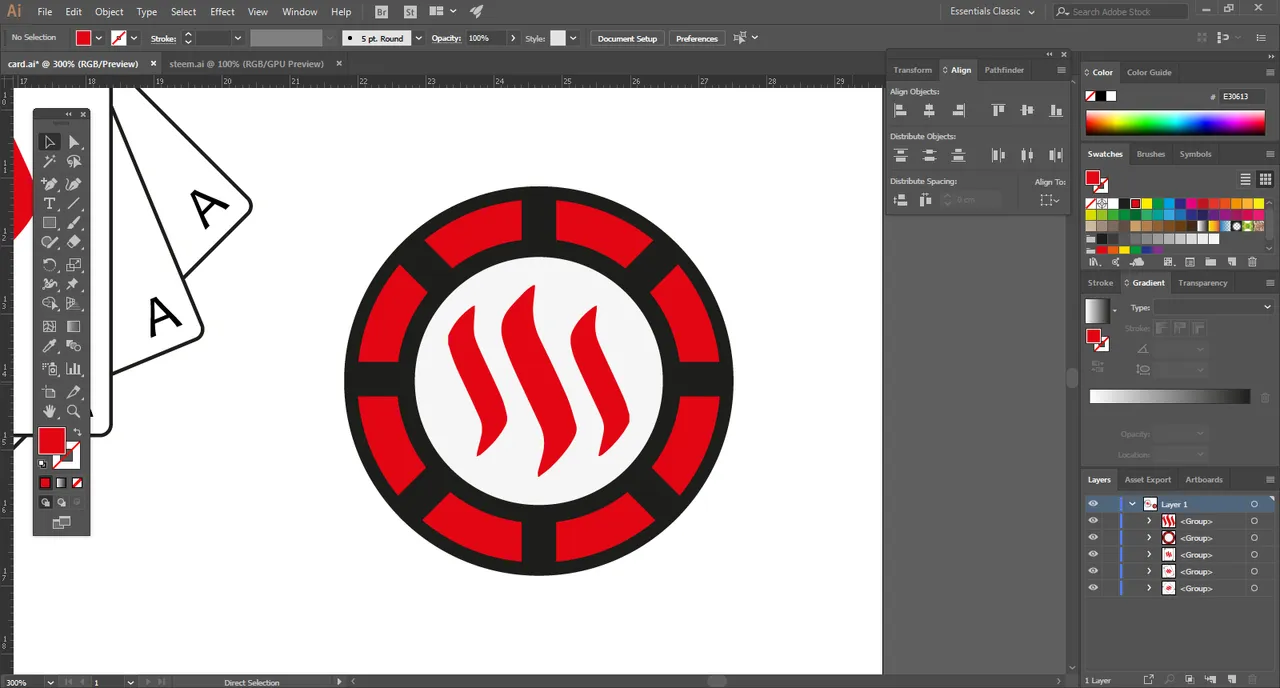Toggle visibility of second Group sublayer
The height and width of the screenshot is (688, 1280).
click(1093, 538)
